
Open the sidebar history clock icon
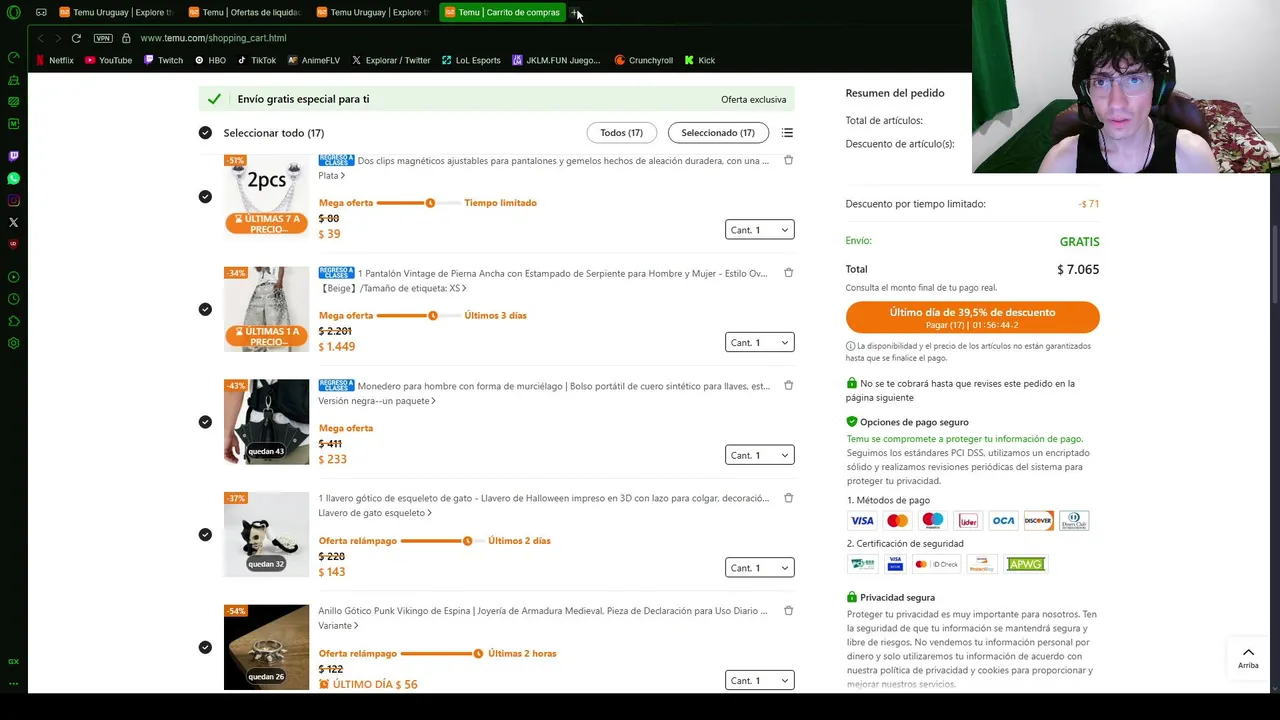pos(13,299)
